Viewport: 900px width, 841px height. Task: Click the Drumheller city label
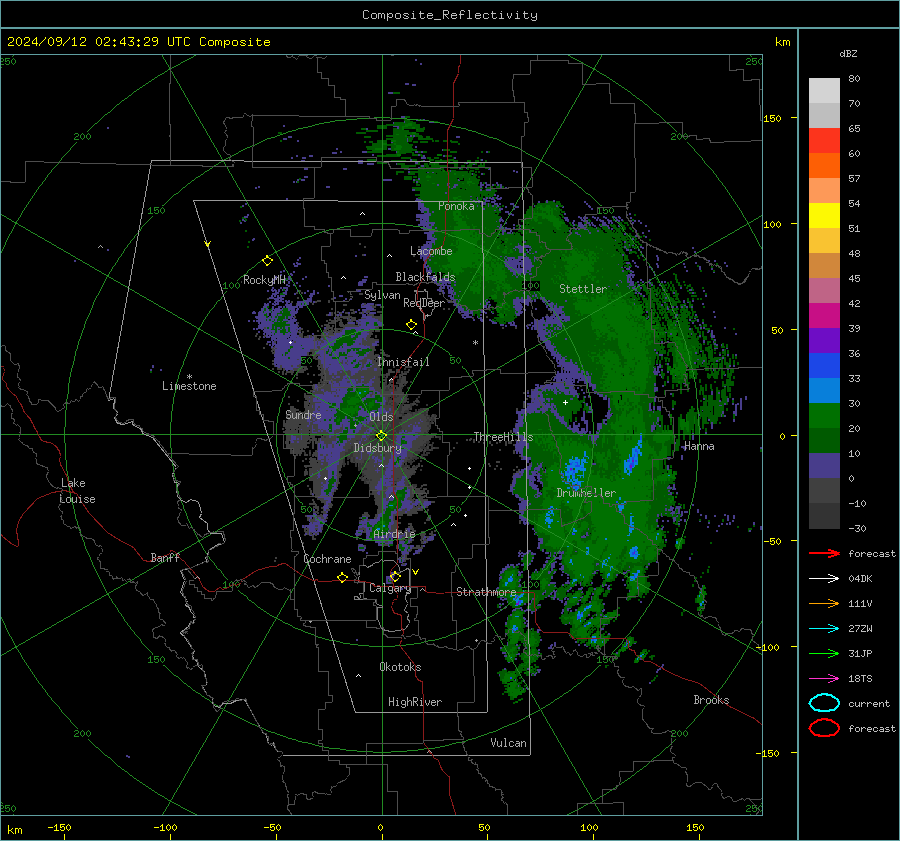point(586,493)
